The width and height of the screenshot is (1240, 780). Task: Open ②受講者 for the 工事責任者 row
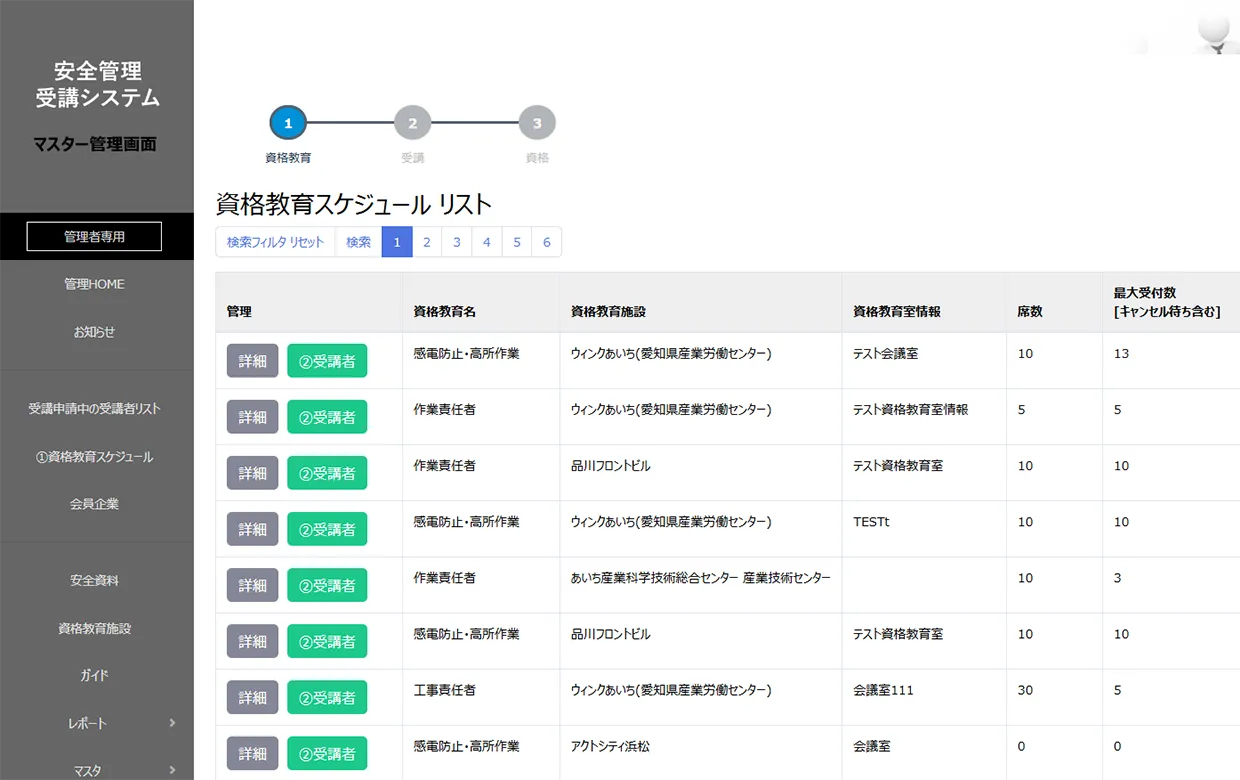(x=327, y=697)
